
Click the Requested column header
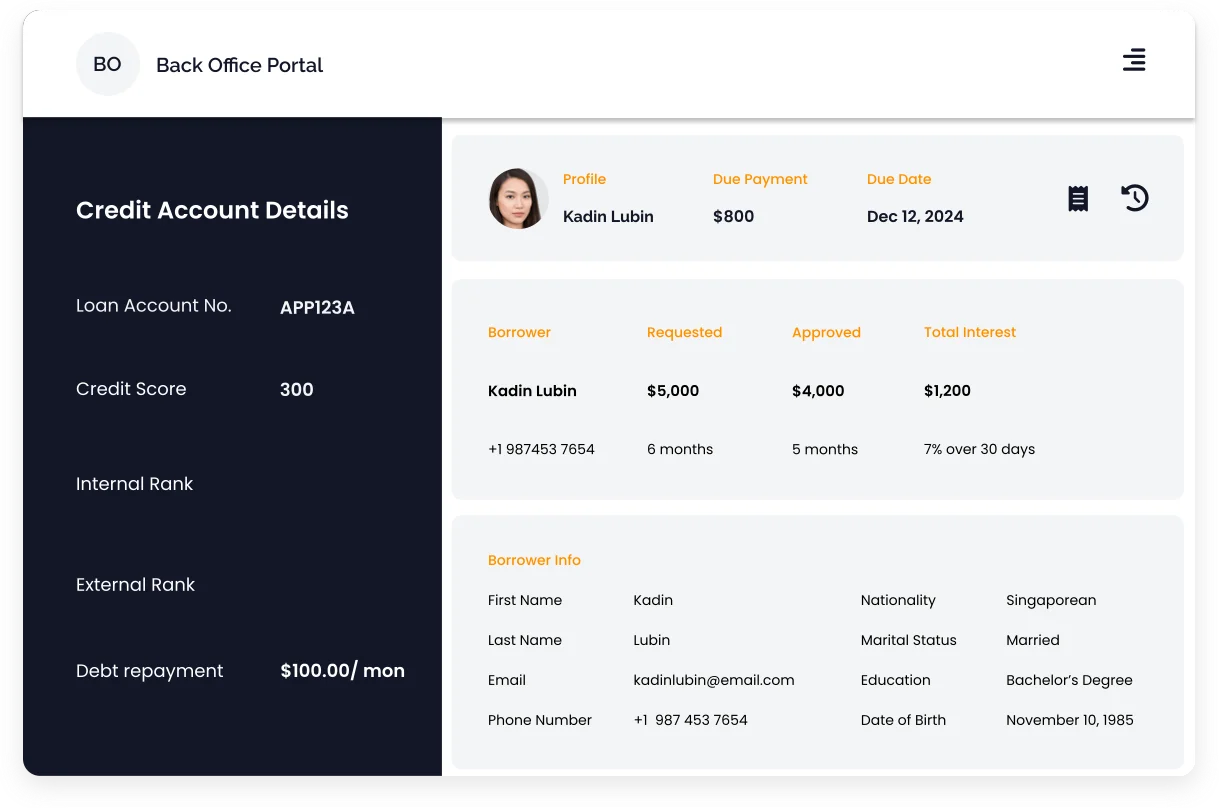685,332
